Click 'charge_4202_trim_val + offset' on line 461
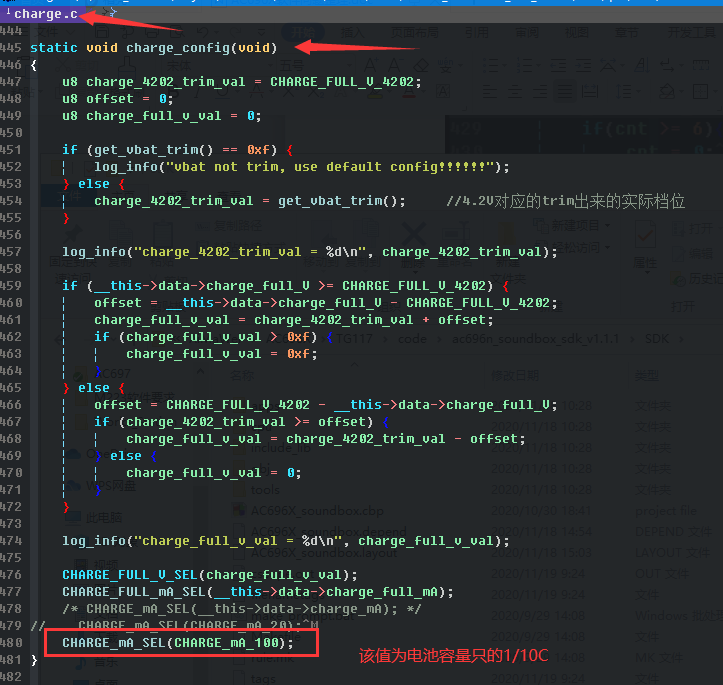The height and width of the screenshot is (685, 723). 370,320
